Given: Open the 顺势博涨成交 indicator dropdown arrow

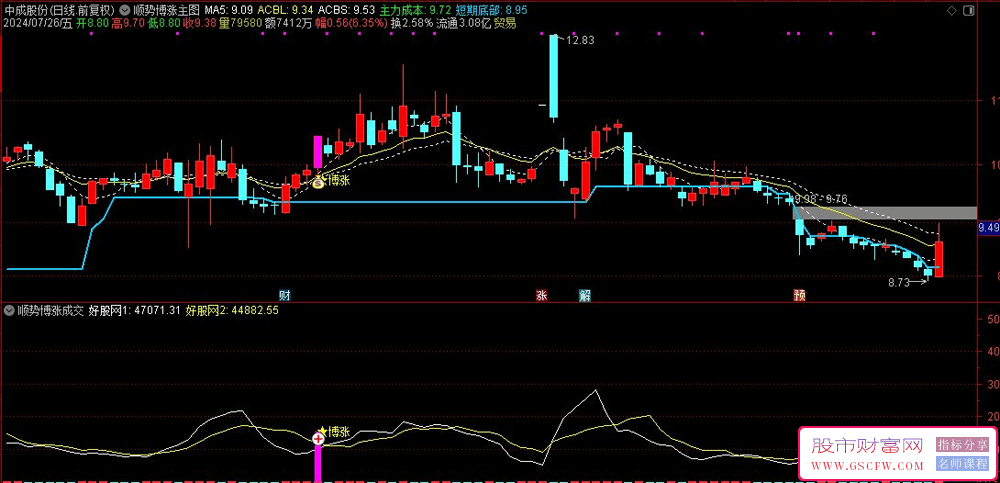Looking at the screenshot, I should tap(9, 311).
